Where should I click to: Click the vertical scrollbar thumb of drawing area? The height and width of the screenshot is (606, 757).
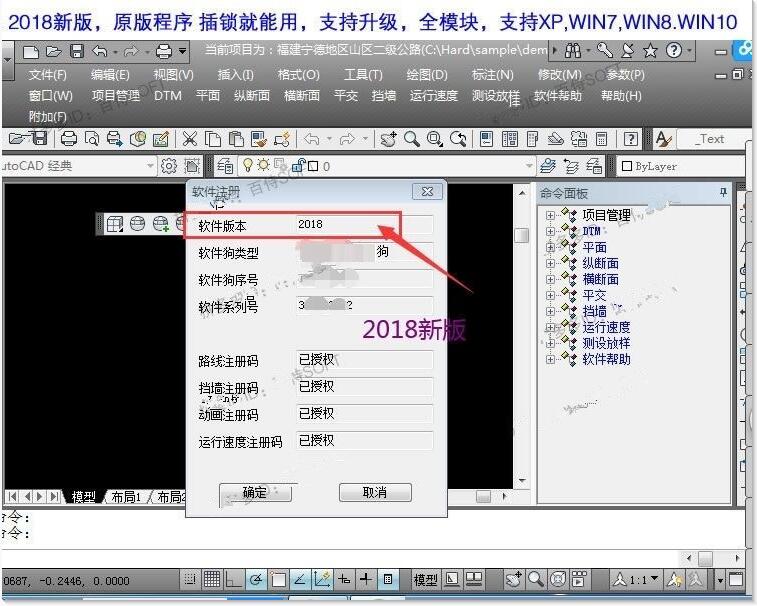coord(522,235)
